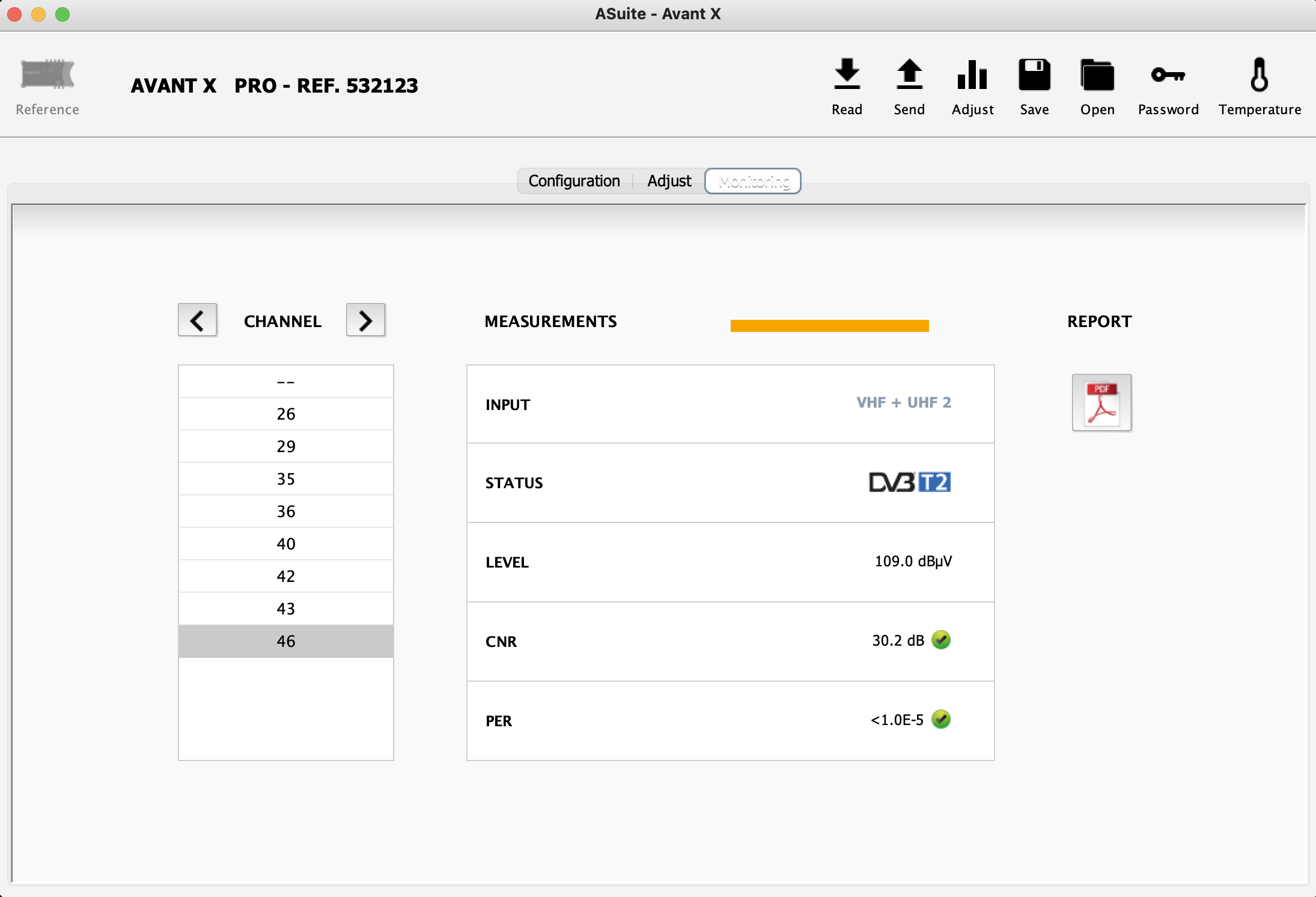Click the Password key icon
The height and width of the screenshot is (897, 1316).
[x=1168, y=76]
